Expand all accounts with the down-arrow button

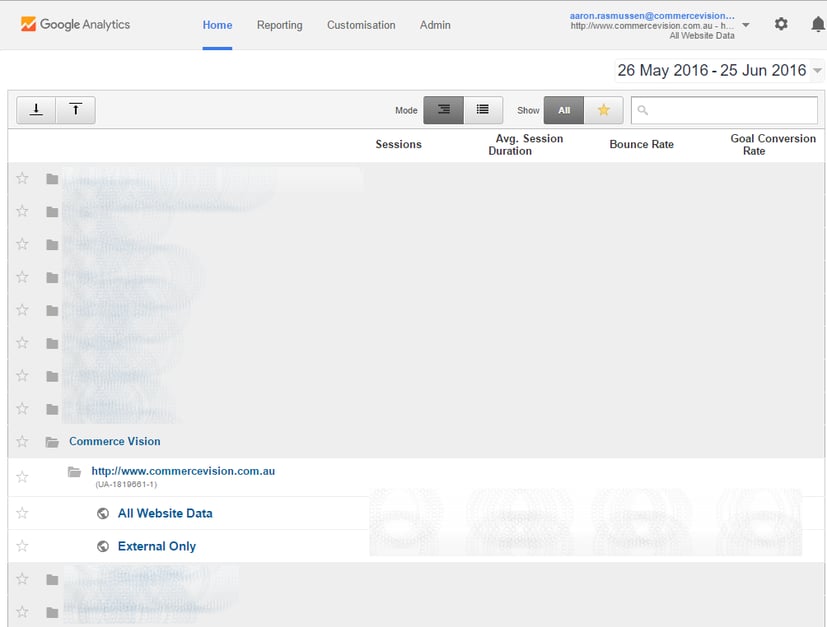(36, 110)
